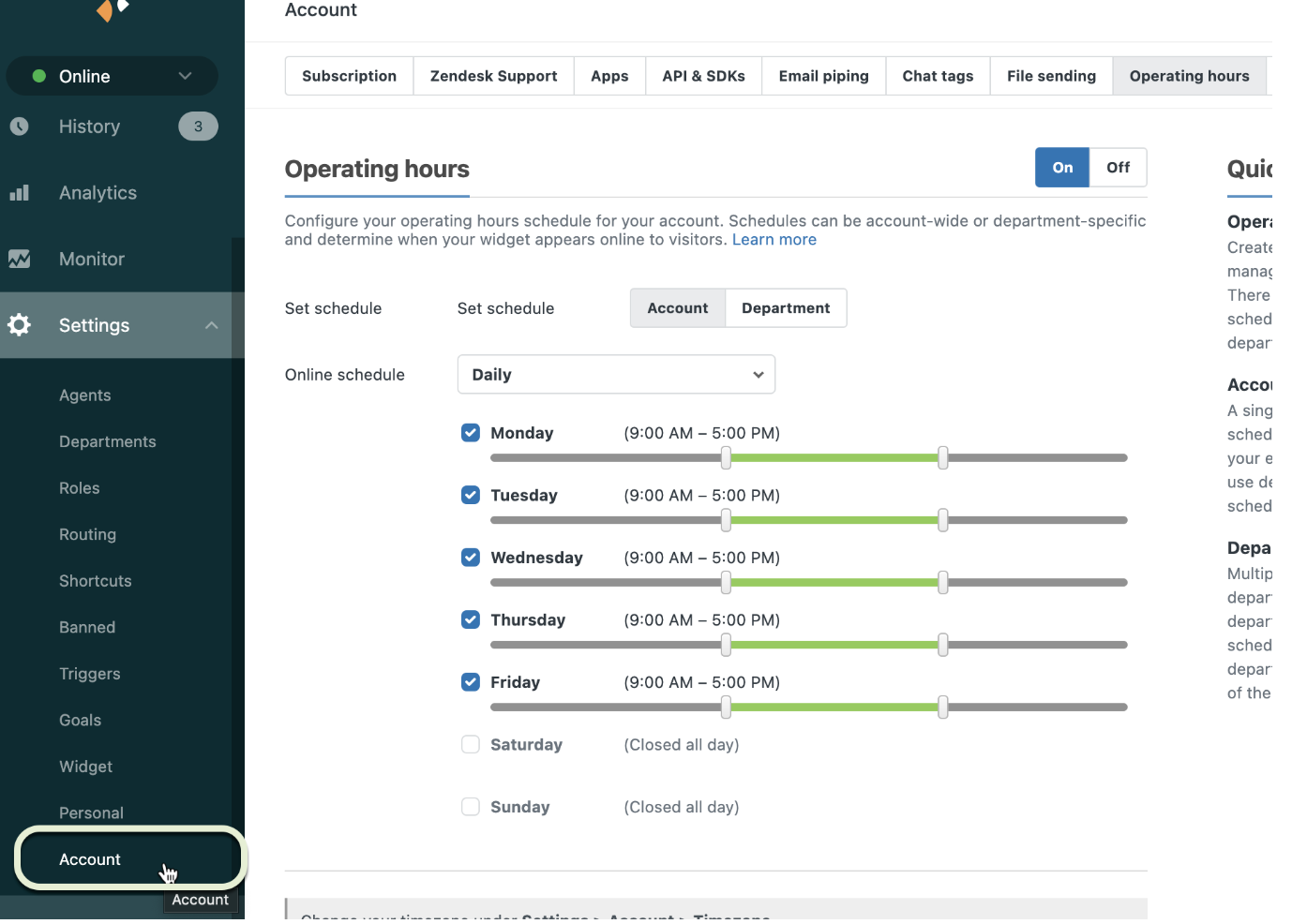Select Department for Set schedule
This screenshot has height=924, width=1307.
coord(786,307)
